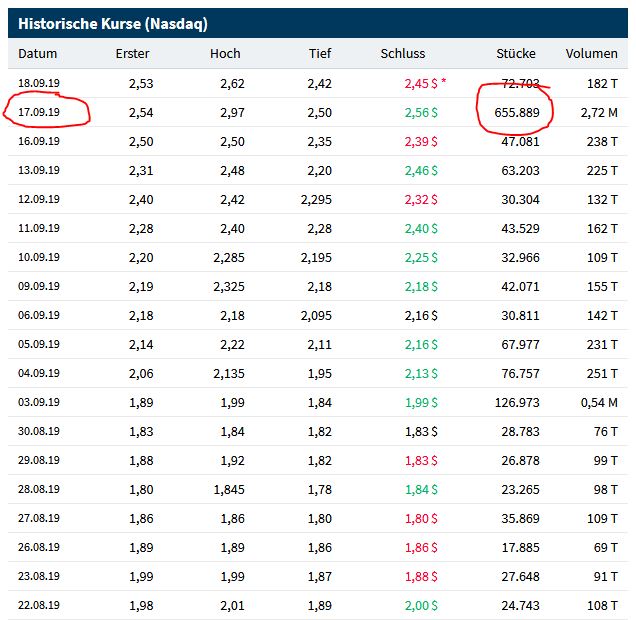Select the circled Stücke value 655.889
This screenshot has width=636, height=620.
516,113
